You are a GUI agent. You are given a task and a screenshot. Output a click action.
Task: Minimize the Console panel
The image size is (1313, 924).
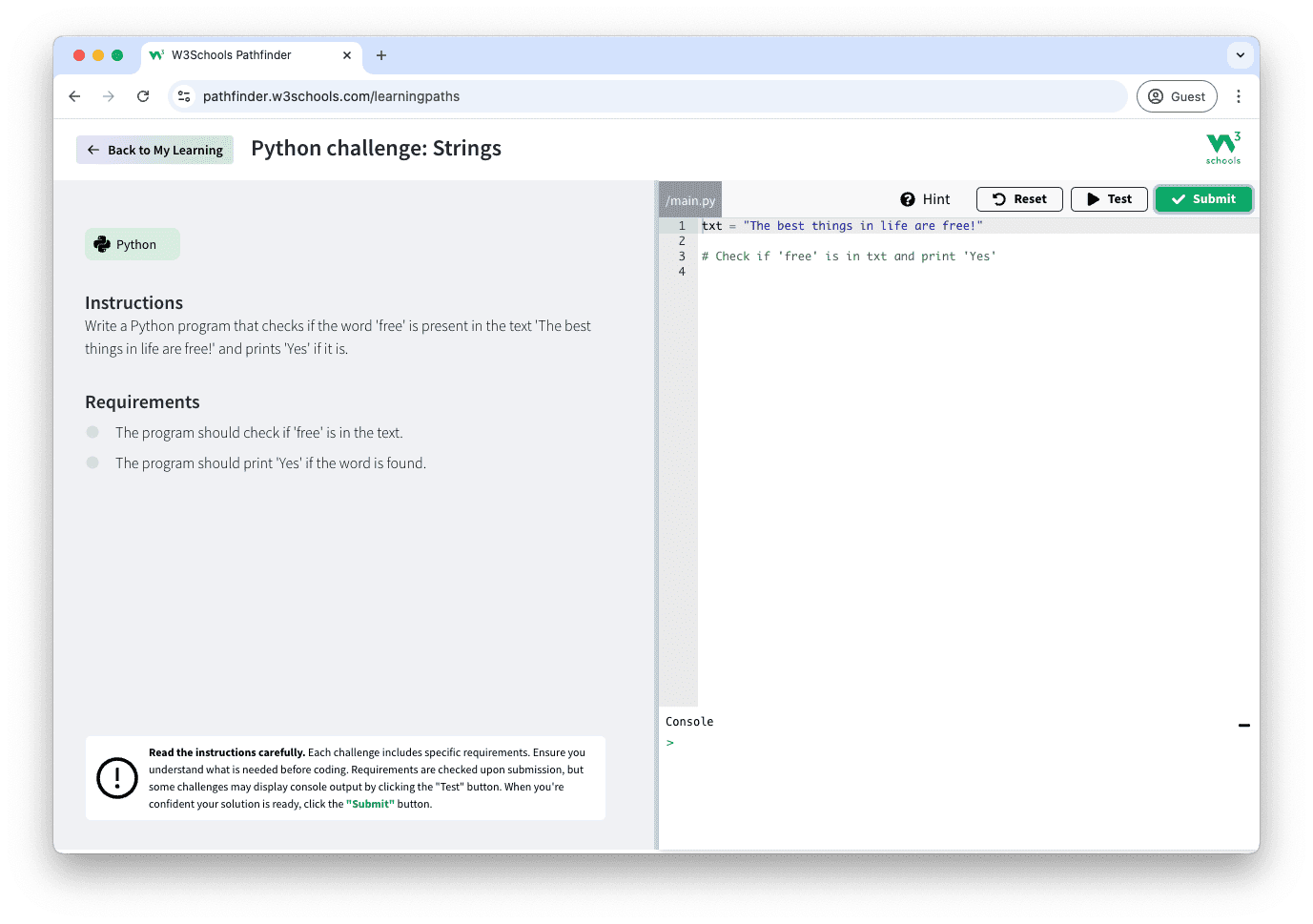1243,726
